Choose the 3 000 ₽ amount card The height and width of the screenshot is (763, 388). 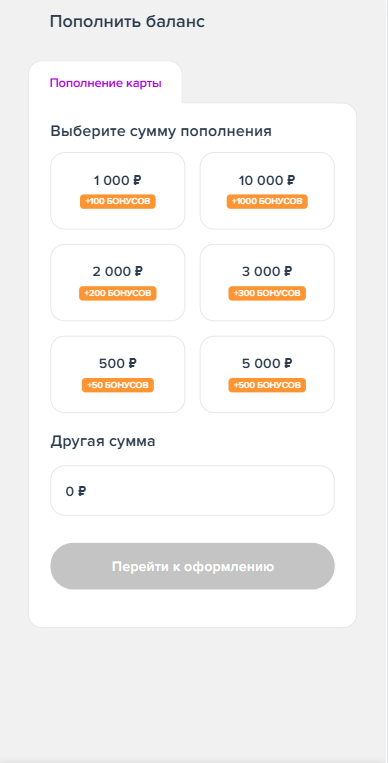coord(267,283)
